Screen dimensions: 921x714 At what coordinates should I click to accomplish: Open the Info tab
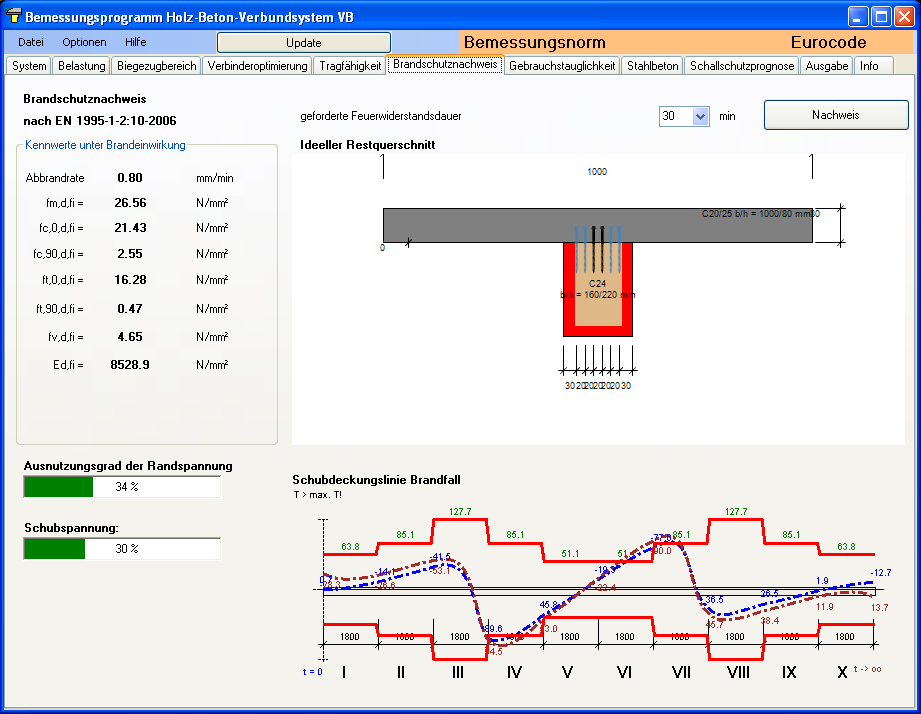click(x=869, y=66)
